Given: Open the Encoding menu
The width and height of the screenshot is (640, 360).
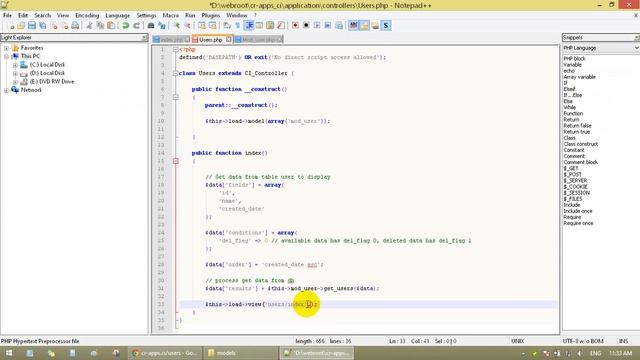Looking at the screenshot, I should point(87,16).
